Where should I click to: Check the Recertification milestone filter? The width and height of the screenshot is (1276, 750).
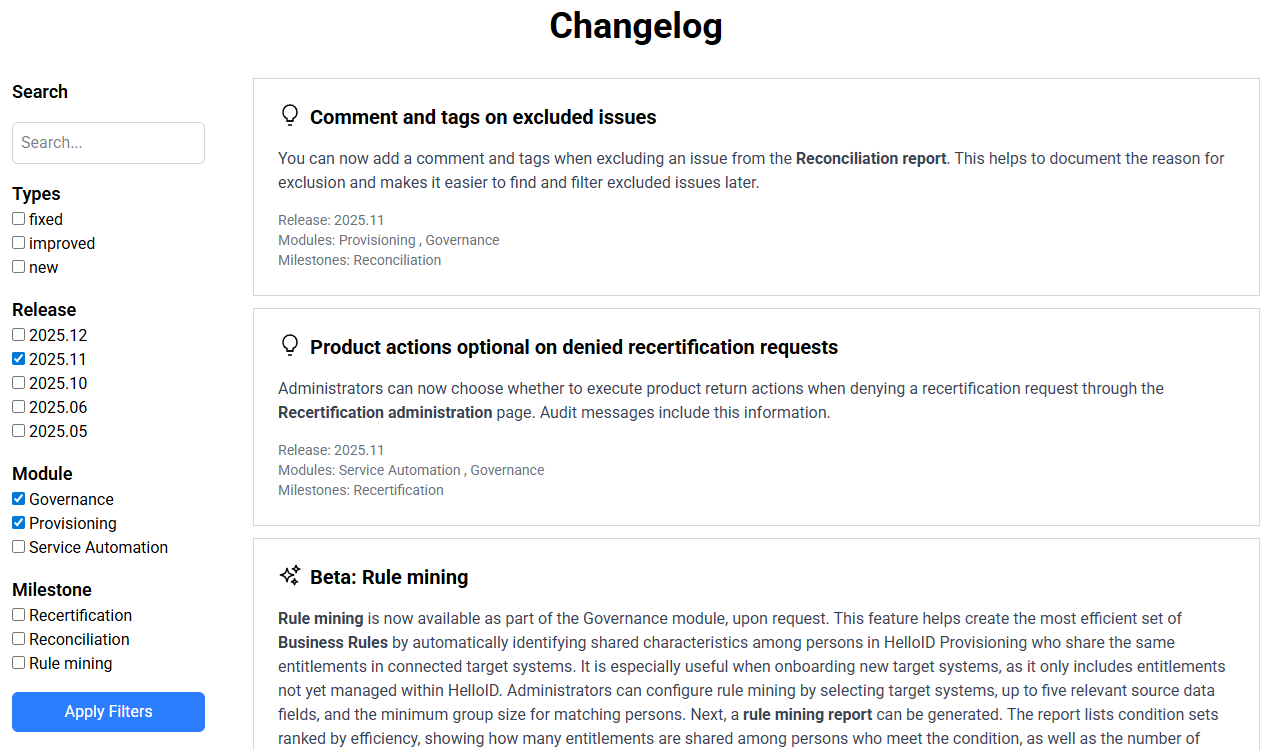(x=17, y=614)
